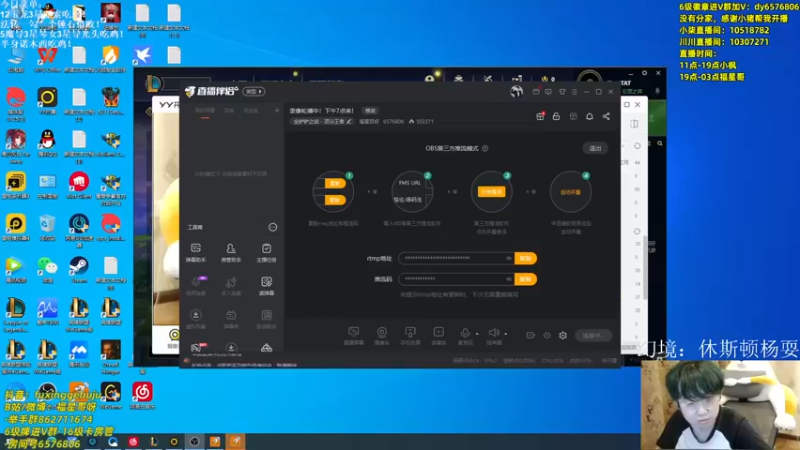800x450 pixels.
Task: Click the rtmp address input field
Action: [456, 258]
